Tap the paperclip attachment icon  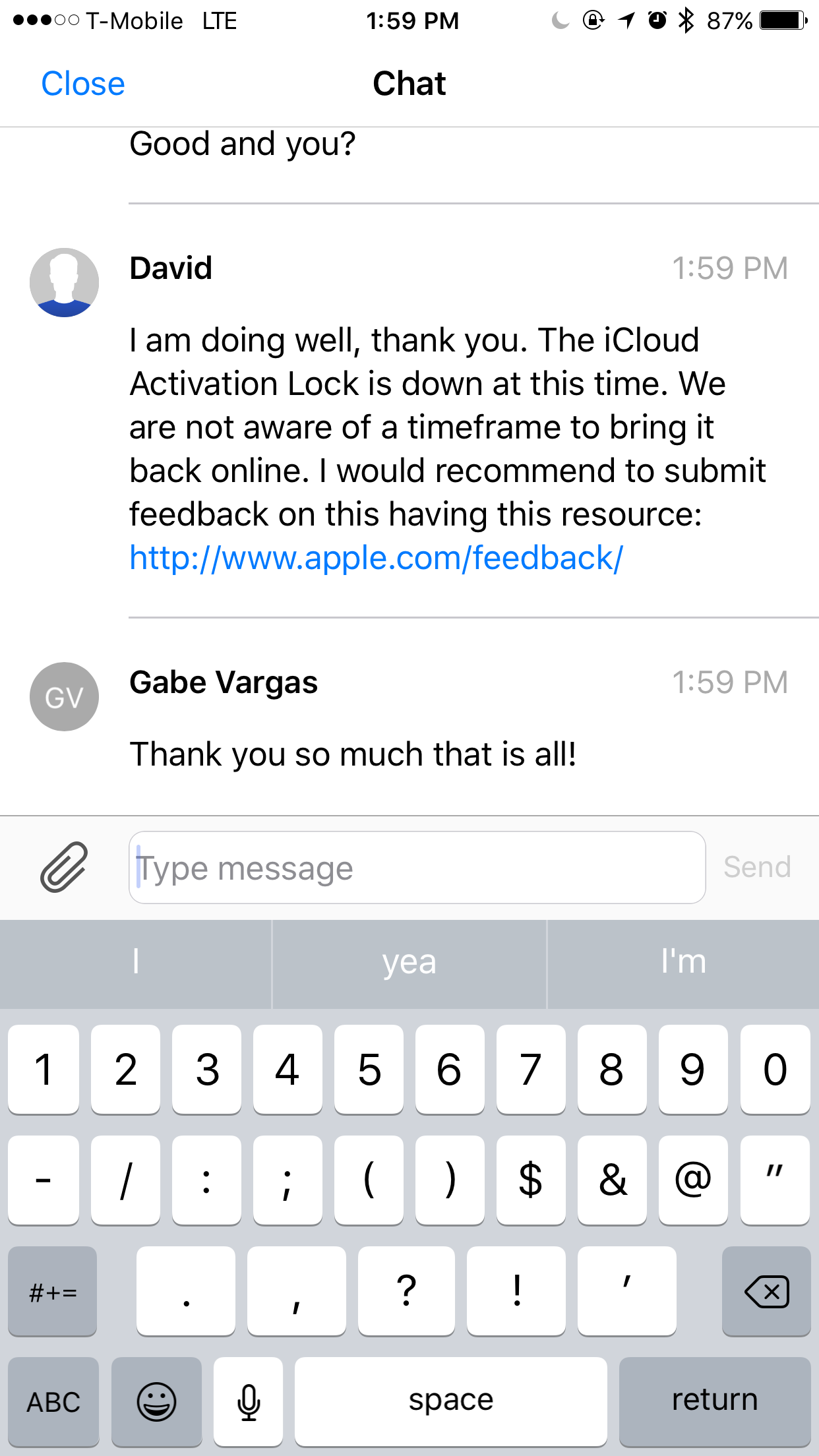64,867
